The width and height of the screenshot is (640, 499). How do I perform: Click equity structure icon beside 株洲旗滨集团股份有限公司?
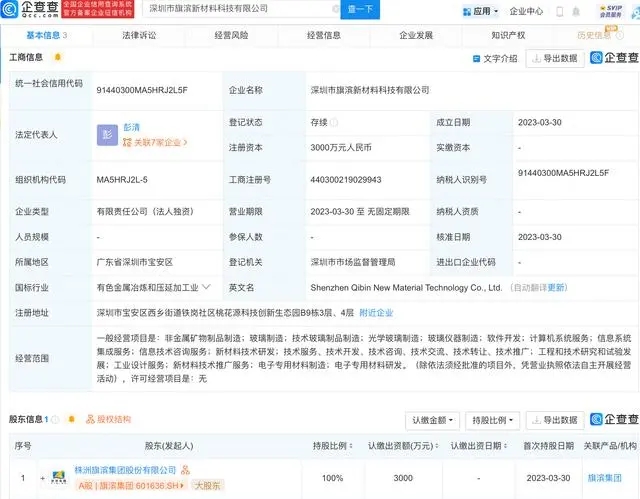click(x=185, y=470)
